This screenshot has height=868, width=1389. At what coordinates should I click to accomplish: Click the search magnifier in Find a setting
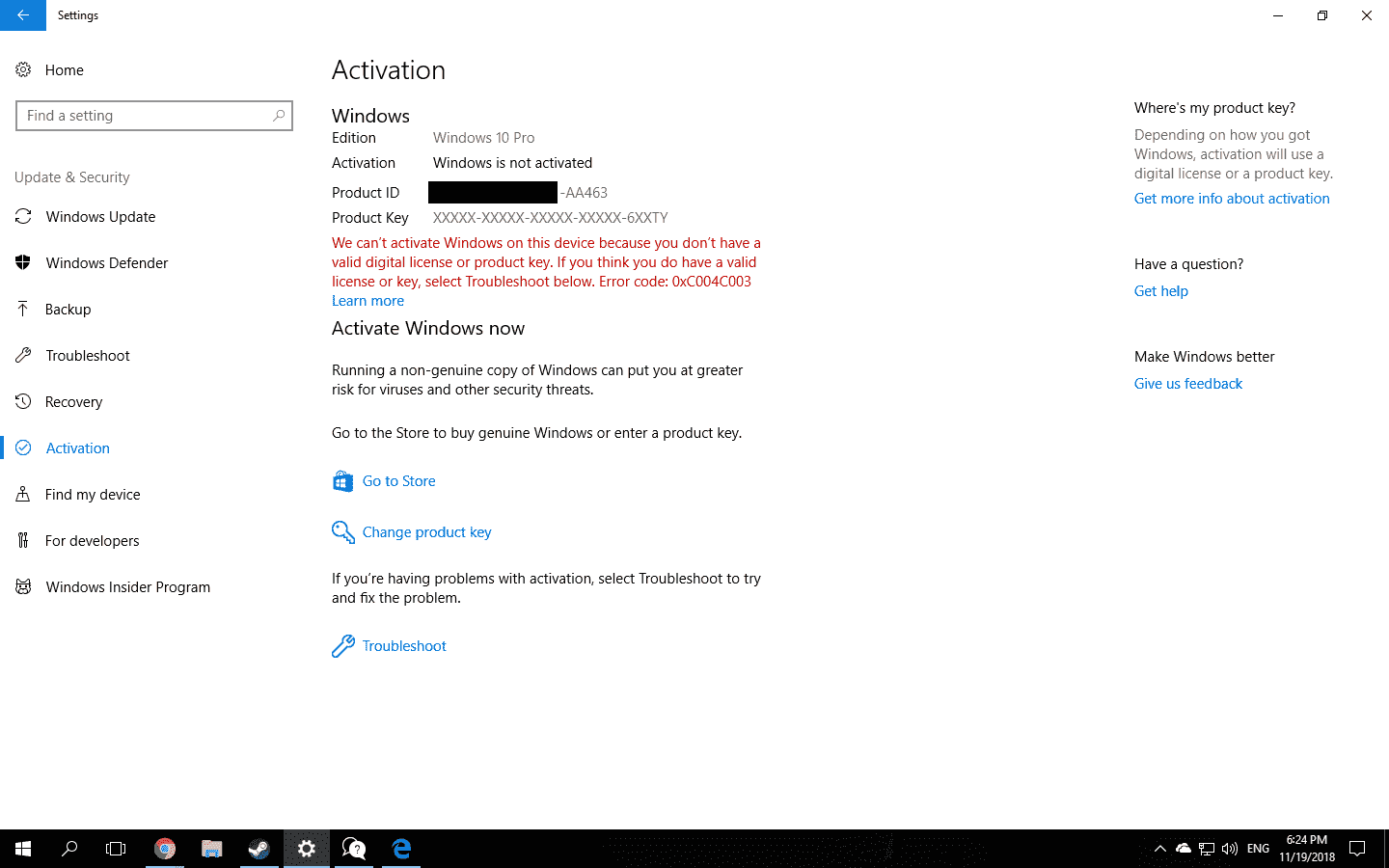(x=279, y=116)
